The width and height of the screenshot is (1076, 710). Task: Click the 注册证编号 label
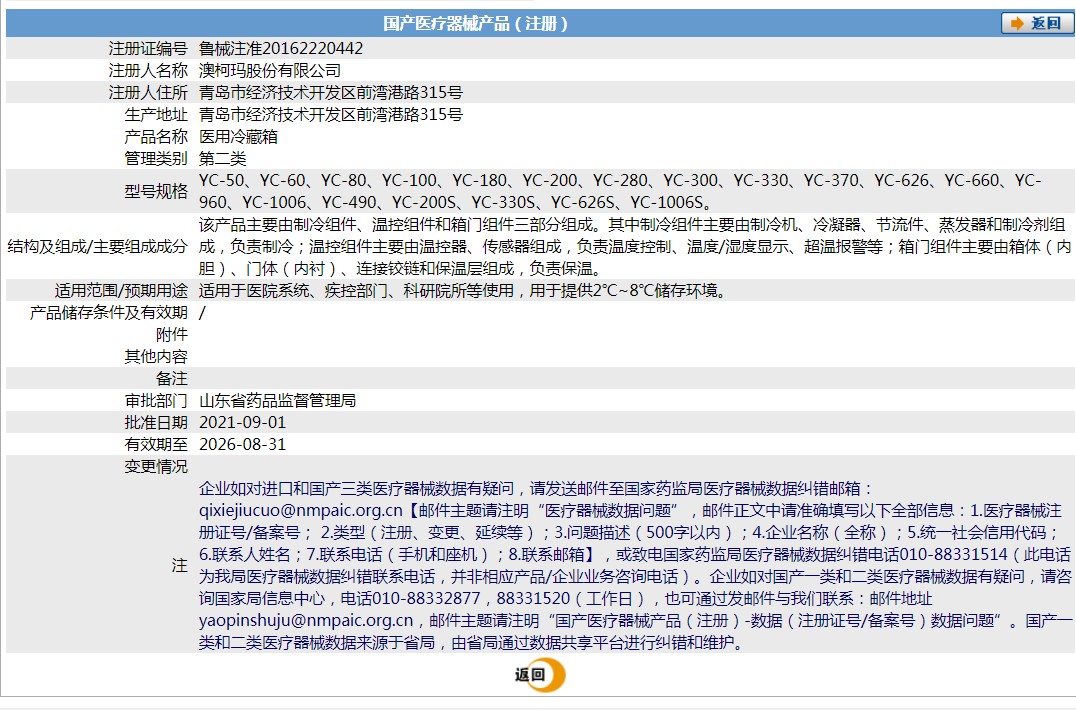click(x=148, y=49)
